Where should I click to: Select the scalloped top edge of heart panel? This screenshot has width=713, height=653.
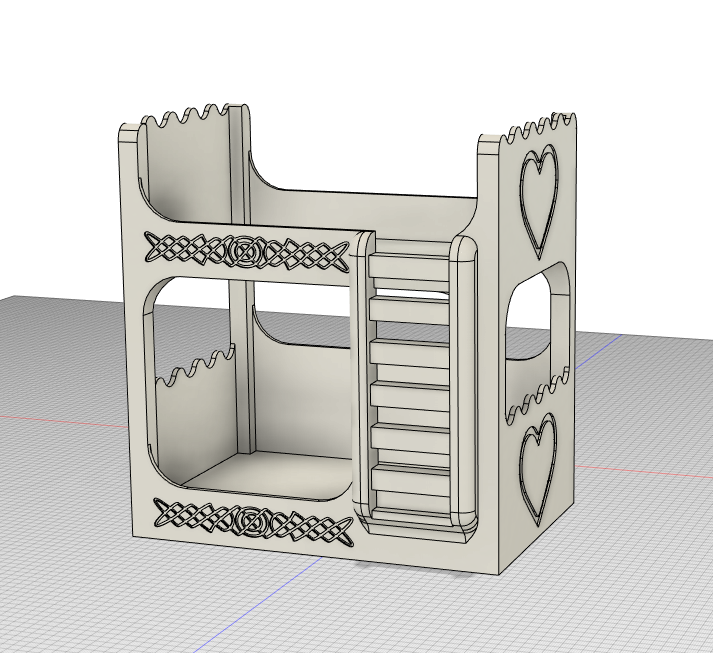pos(541,125)
